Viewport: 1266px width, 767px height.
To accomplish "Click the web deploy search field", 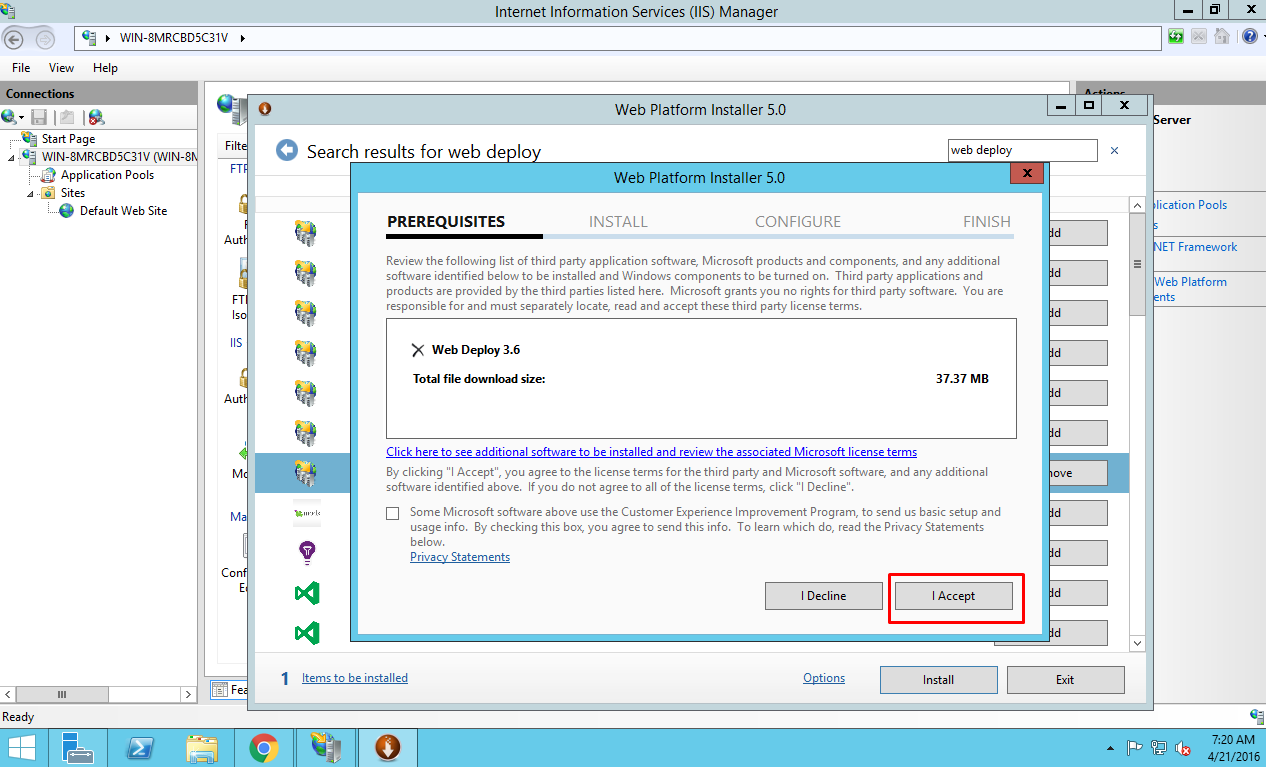I will (x=1022, y=150).
